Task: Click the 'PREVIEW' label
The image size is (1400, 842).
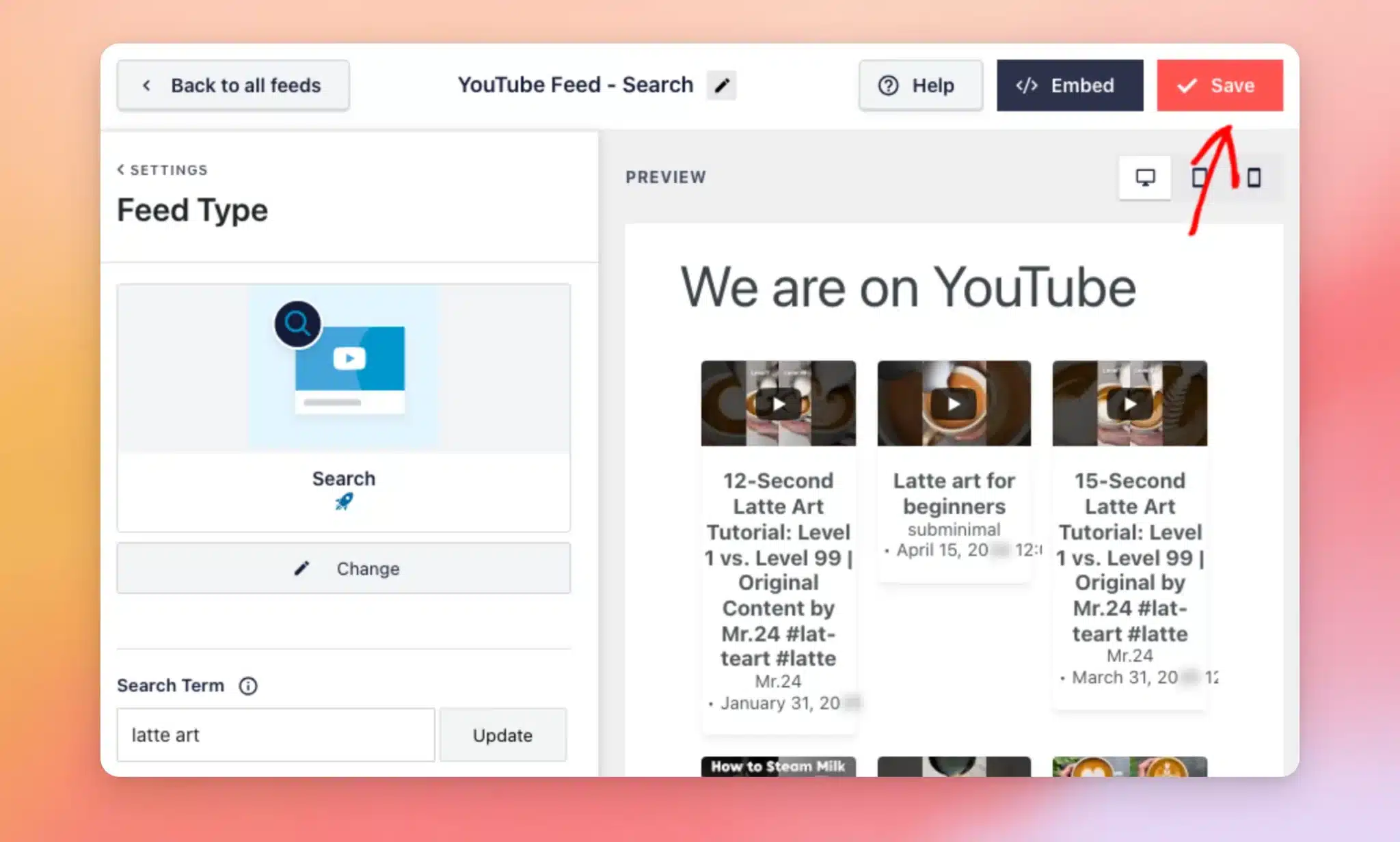Action: click(666, 177)
